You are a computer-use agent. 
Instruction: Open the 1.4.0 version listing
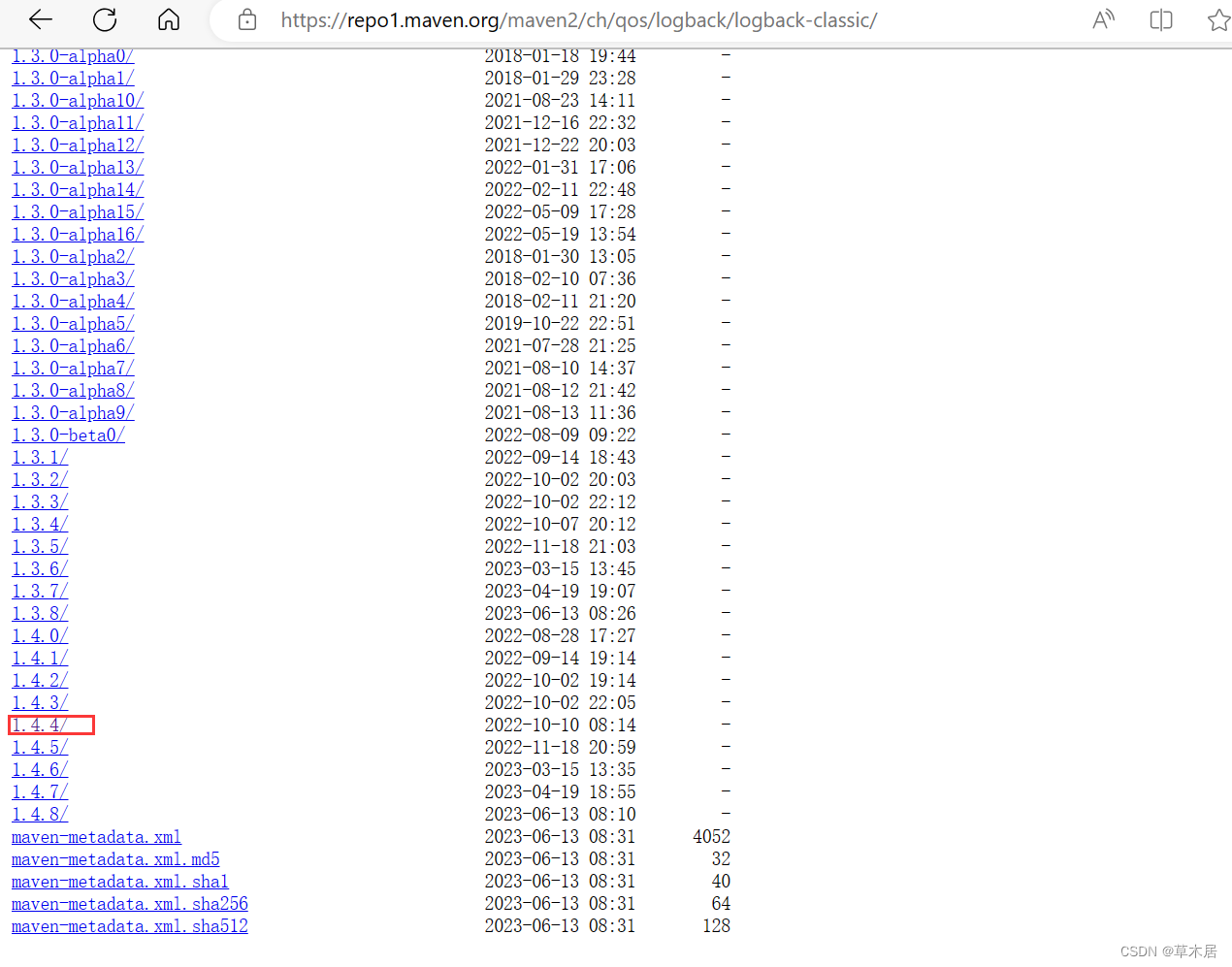(39, 635)
